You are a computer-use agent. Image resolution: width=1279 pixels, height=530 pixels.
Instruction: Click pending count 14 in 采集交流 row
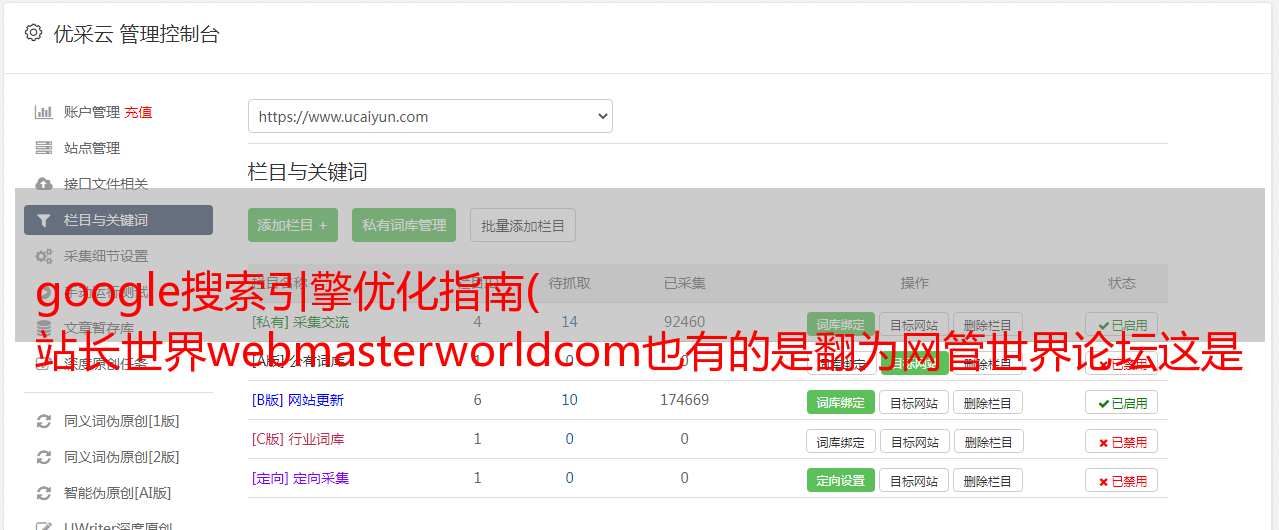pos(570,322)
